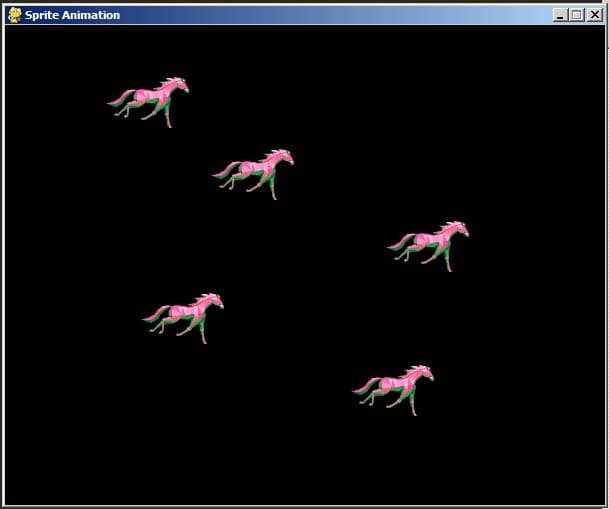Click the rightmost horse sprite
The height and width of the screenshot is (509, 609).
click(430, 243)
